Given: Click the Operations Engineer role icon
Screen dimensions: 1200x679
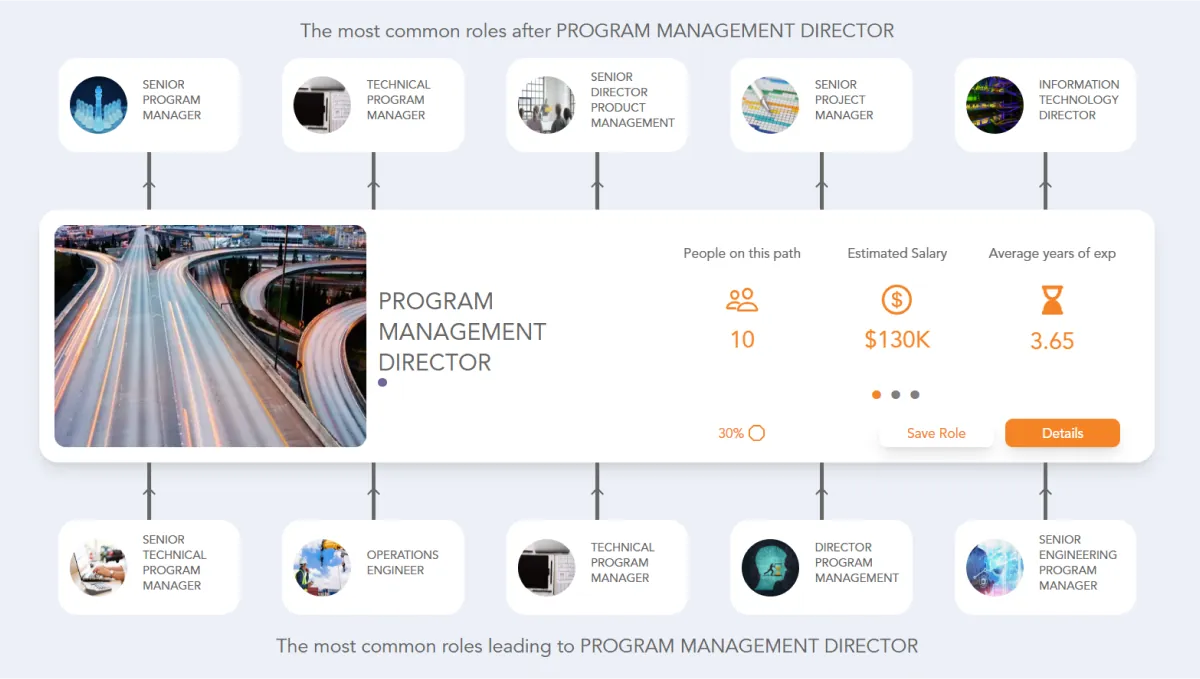Looking at the screenshot, I should click(322, 567).
